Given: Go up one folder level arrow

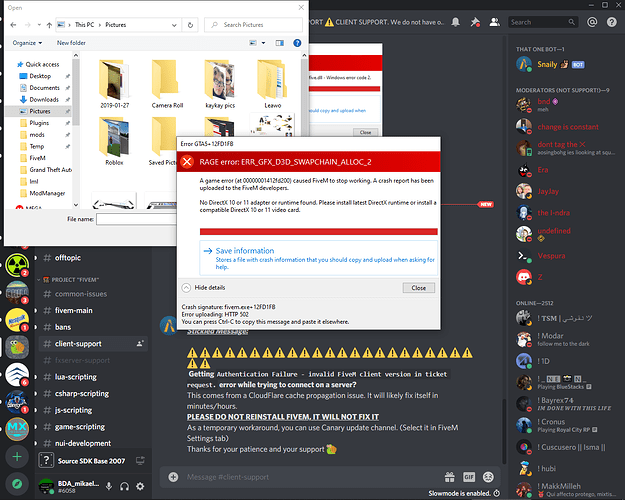Looking at the screenshot, I should point(49,25).
